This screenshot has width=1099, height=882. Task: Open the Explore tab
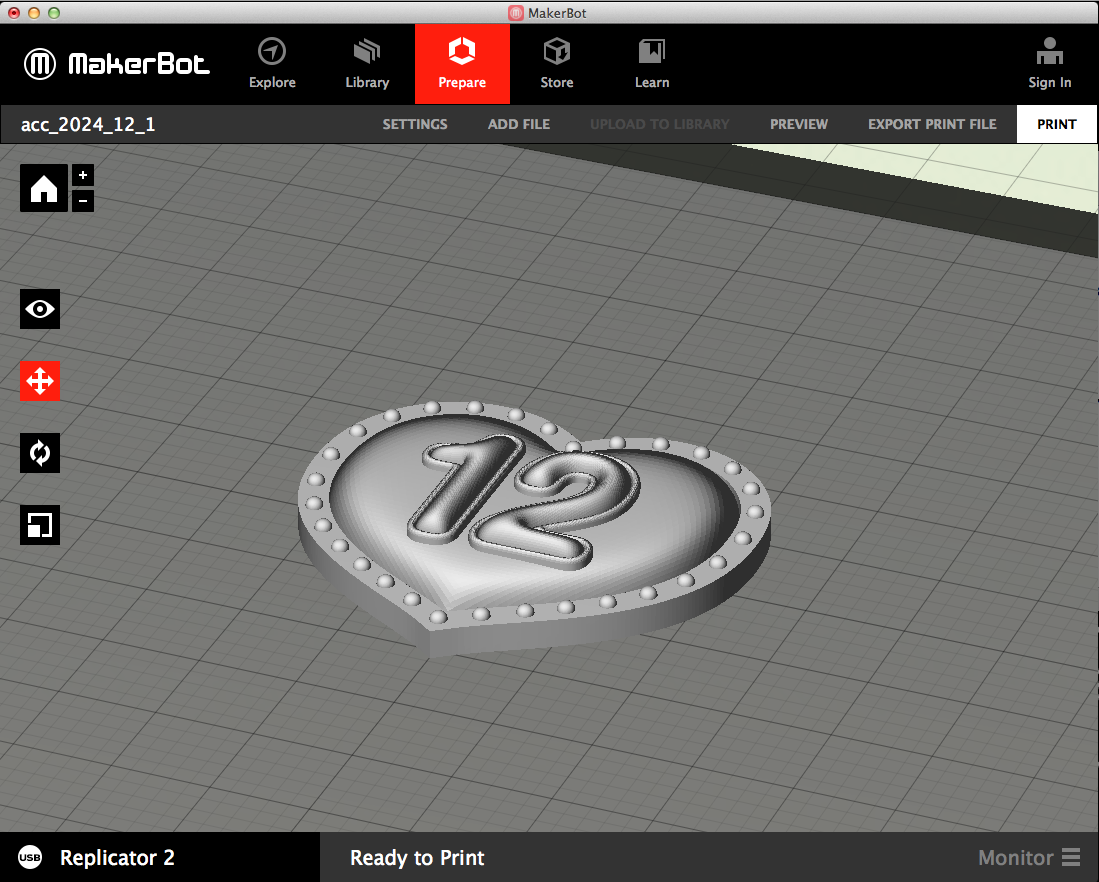(272, 64)
